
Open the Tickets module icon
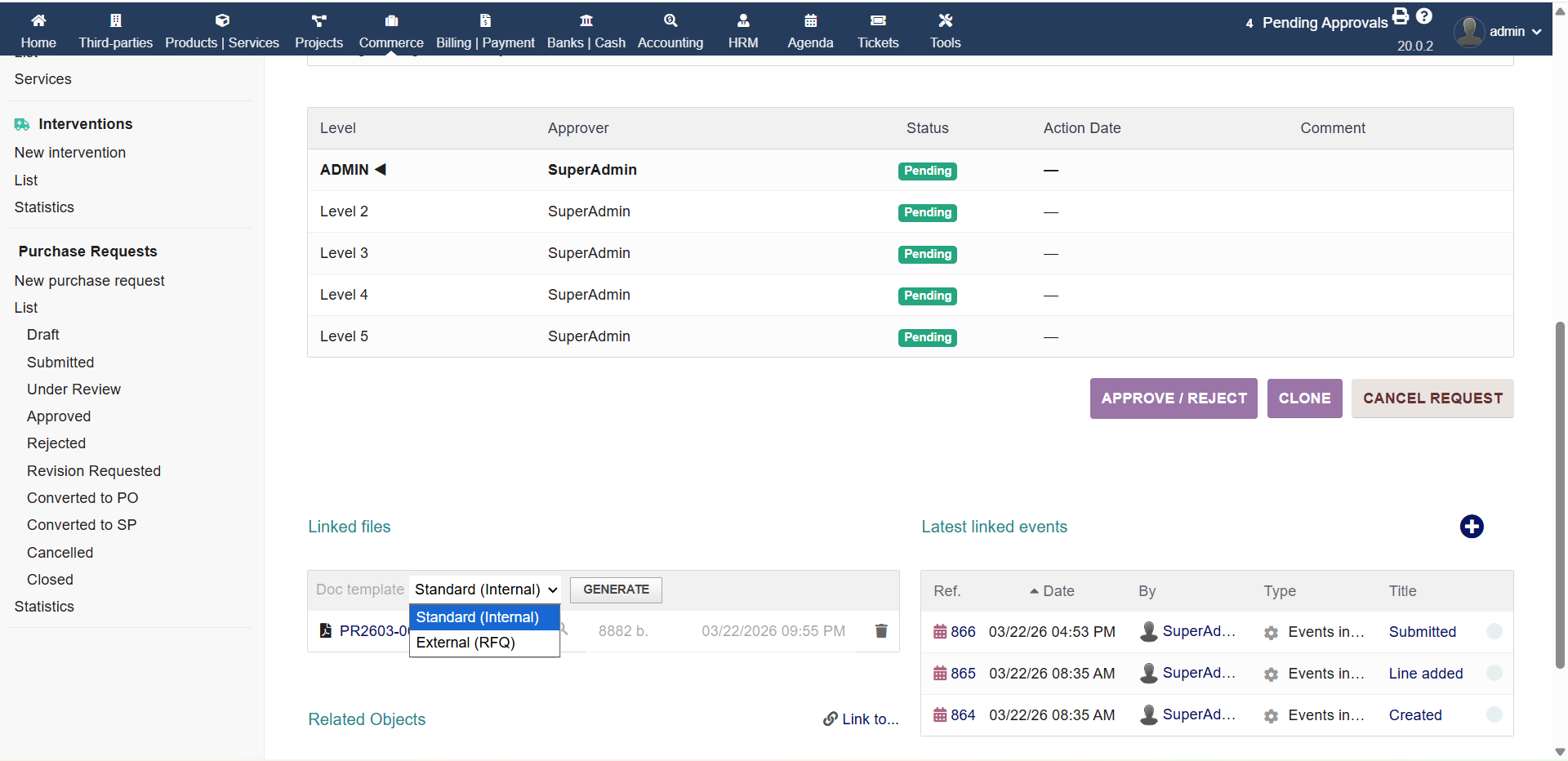(878, 20)
